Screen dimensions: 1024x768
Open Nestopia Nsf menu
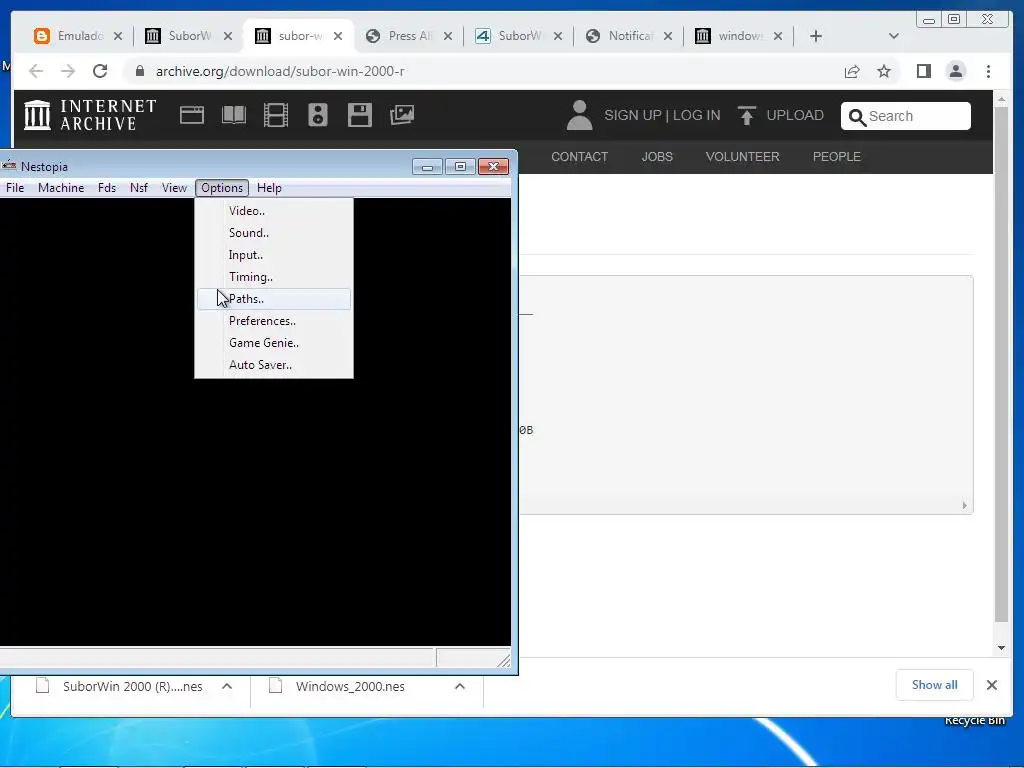tap(138, 188)
